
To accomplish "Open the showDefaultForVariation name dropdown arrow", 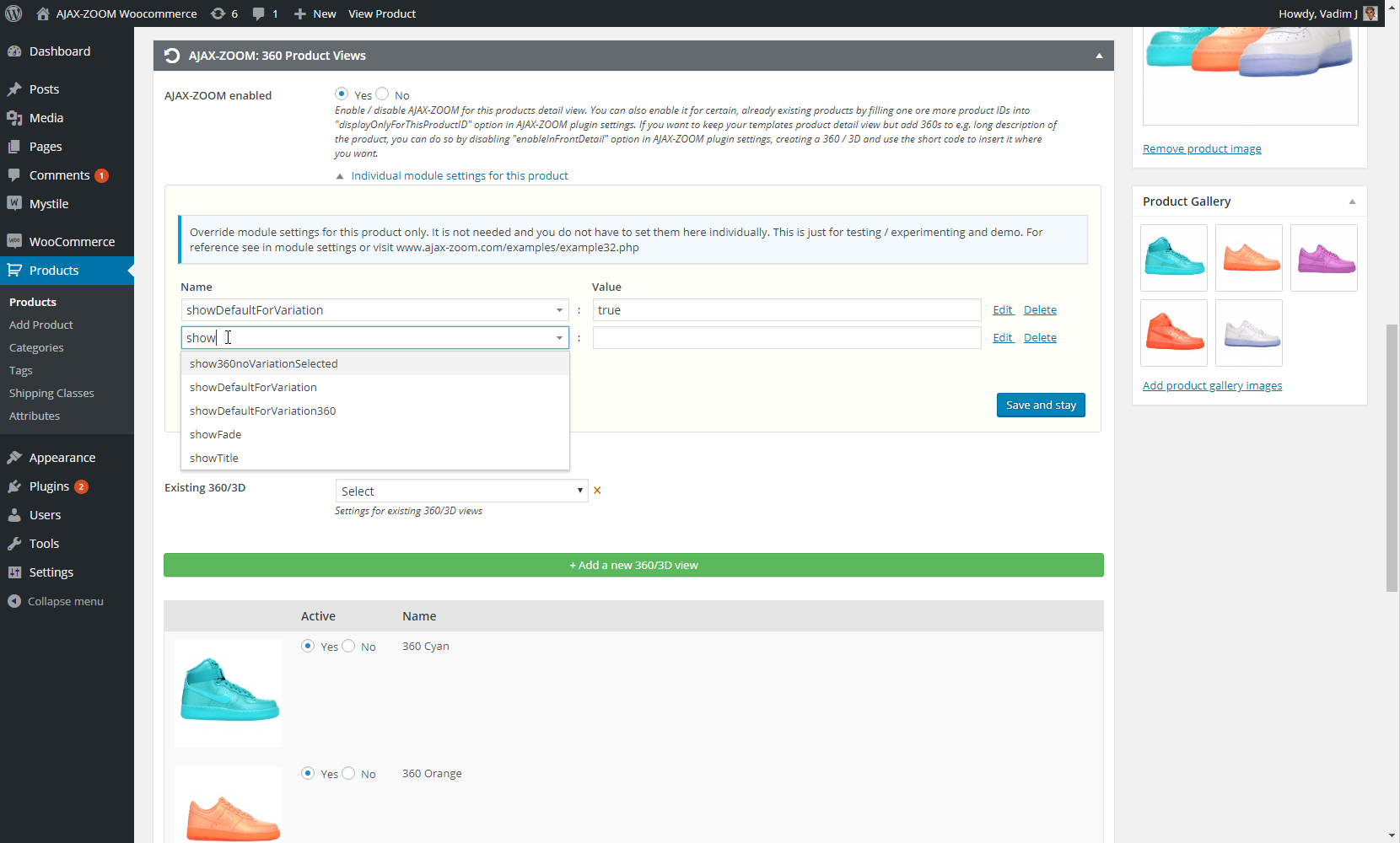I will (559, 310).
